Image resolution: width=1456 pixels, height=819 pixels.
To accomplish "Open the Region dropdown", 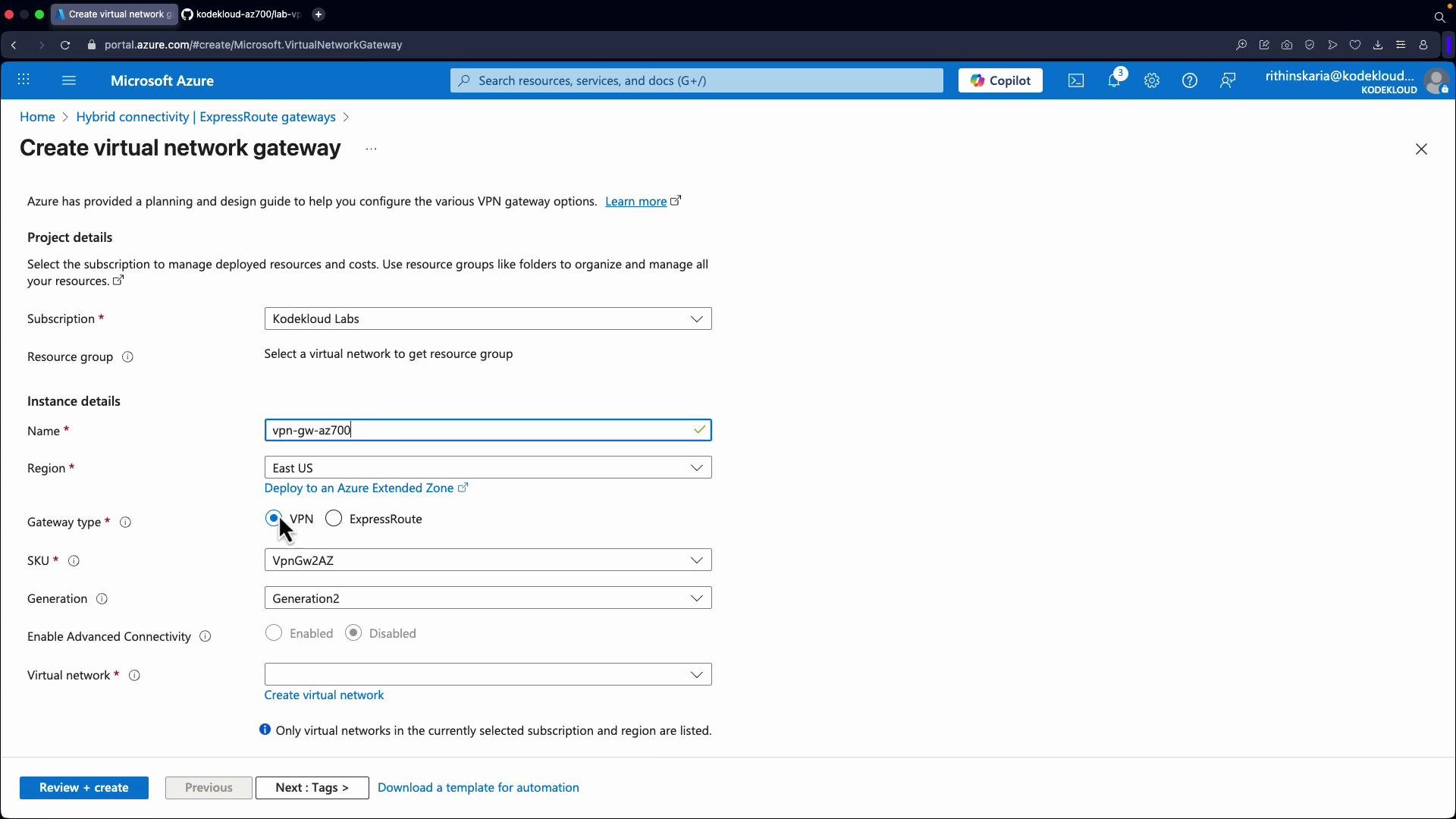I will point(488,468).
